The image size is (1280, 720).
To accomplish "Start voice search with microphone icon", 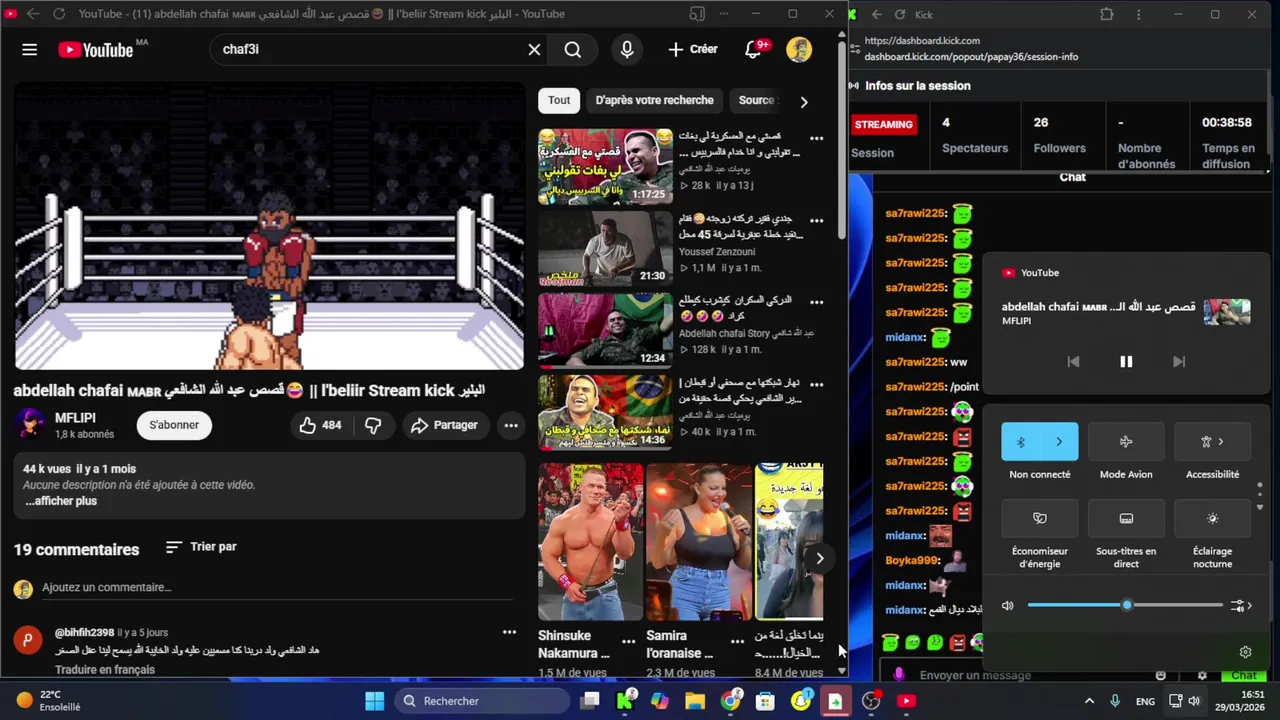I will 627,49.
